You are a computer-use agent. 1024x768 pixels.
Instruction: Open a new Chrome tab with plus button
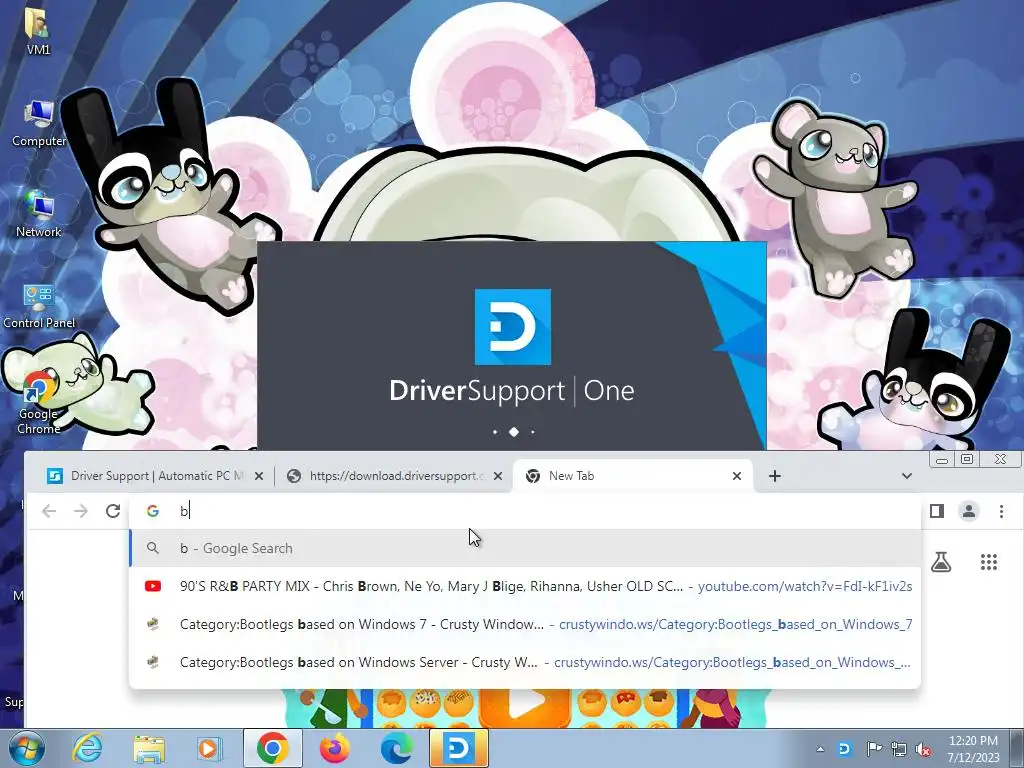(x=775, y=476)
